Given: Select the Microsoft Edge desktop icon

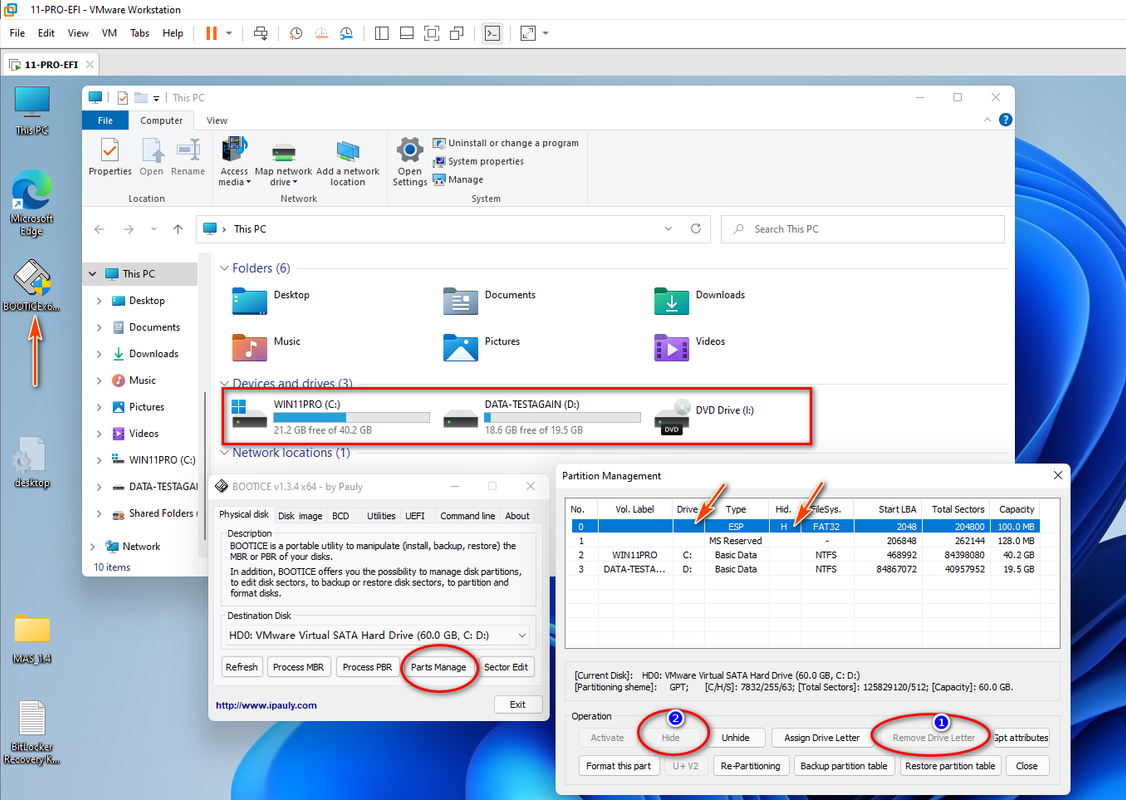Looking at the screenshot, I should pyautogui.click(x=32, y=203).
